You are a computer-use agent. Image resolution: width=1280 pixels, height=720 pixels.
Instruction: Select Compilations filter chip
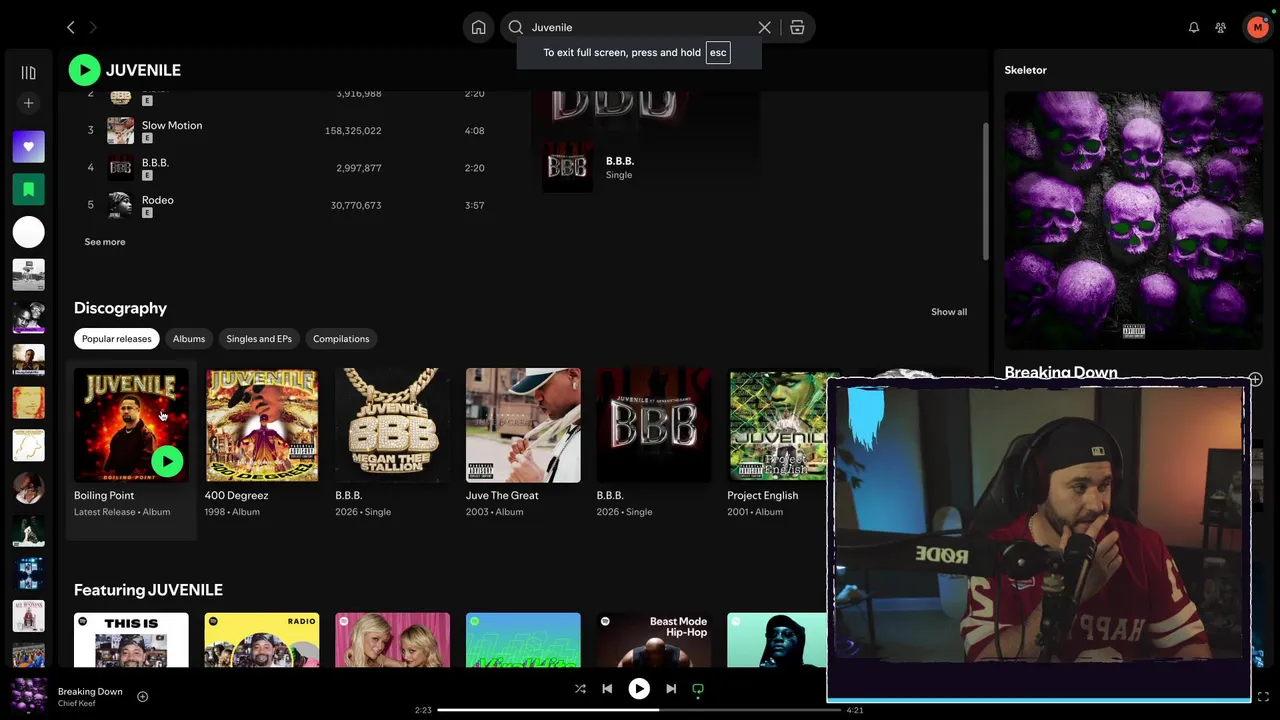click(x=341, y=339)
